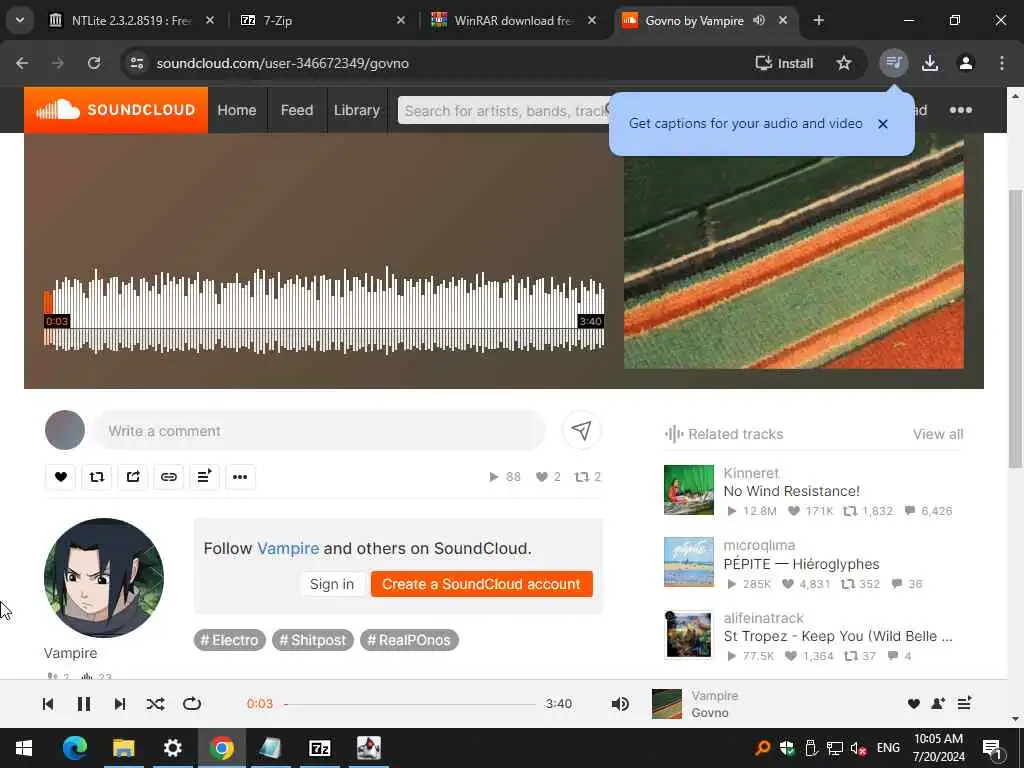1024x768 pixels.
Task: Go back in browser history
Action: (22, 63)
